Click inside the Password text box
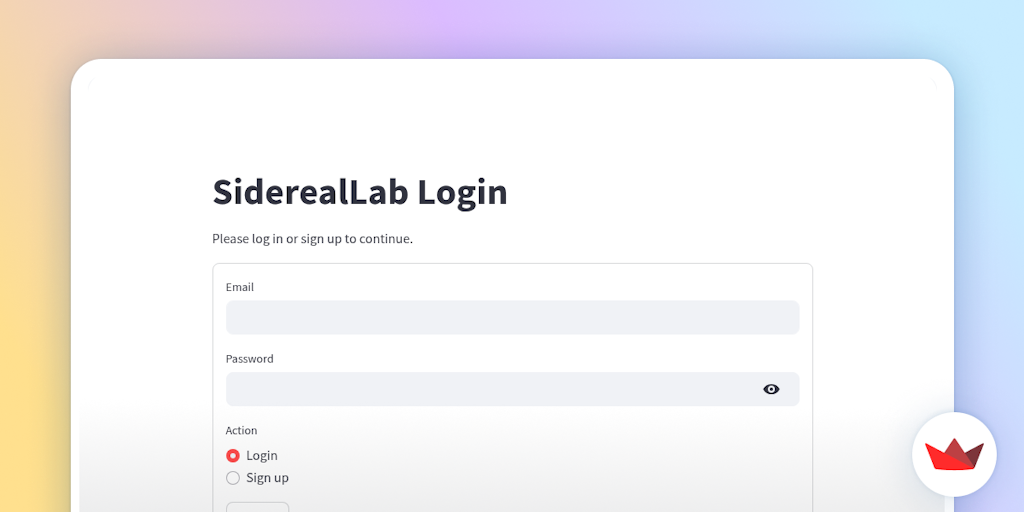 point(490,389)
